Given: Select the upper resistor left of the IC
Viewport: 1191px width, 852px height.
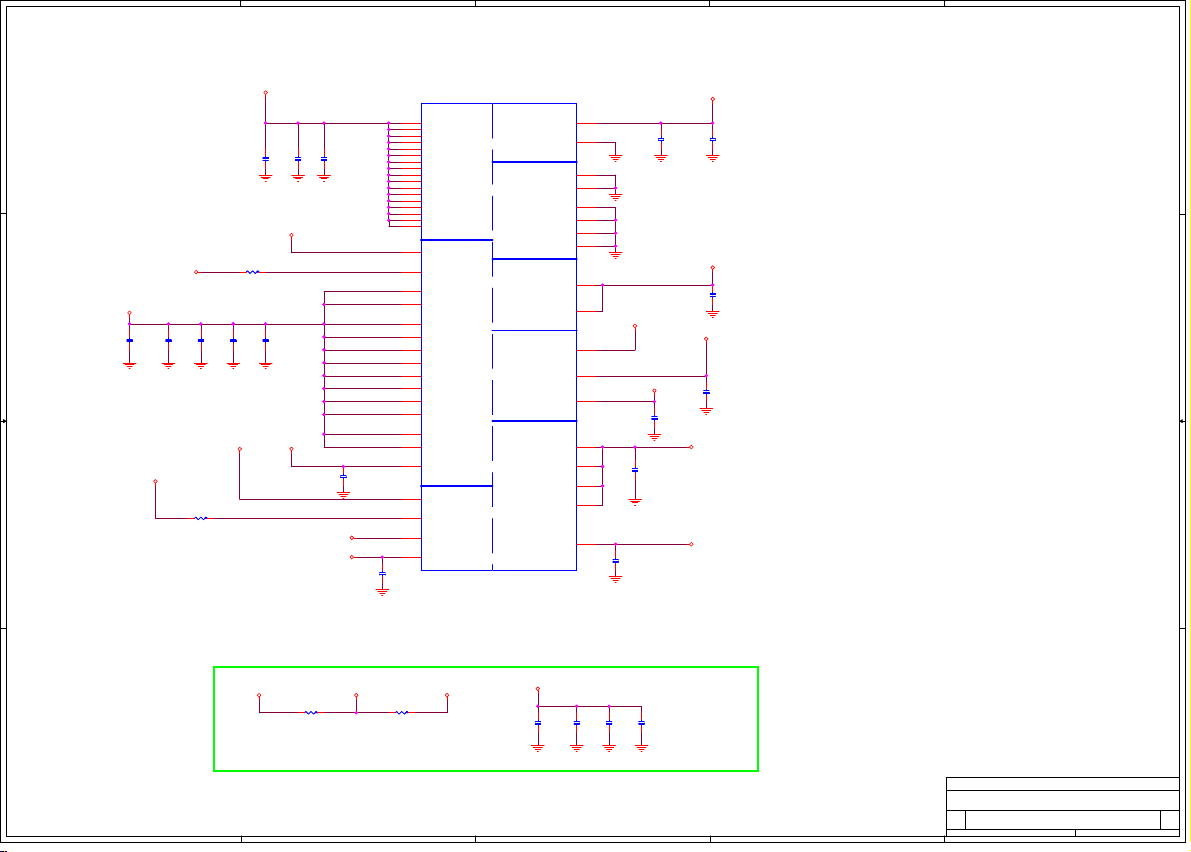Looking at the screenshot, I should (x=253, y=272).
